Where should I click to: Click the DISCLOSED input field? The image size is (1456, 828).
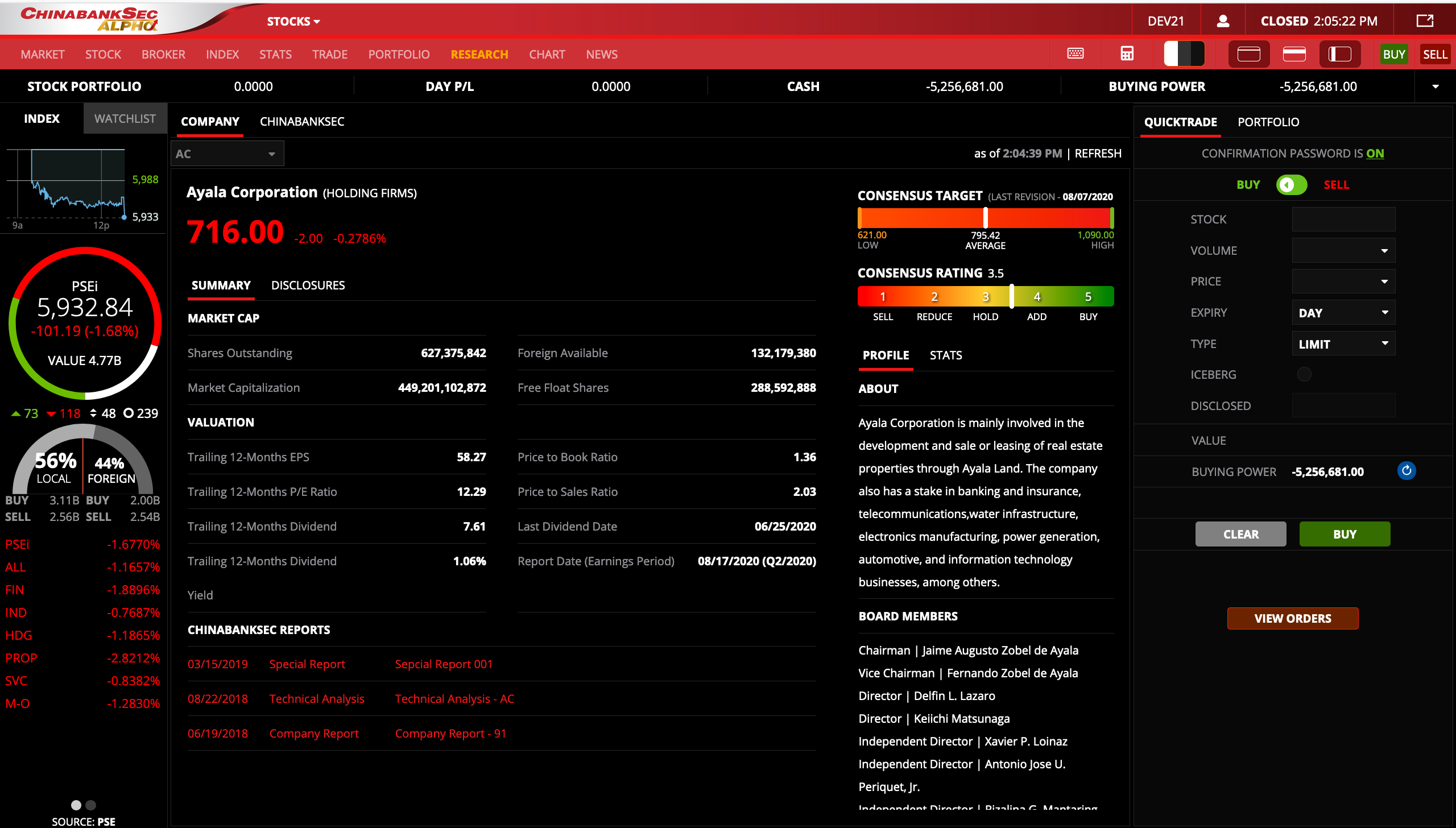[x=1343, y=405]
